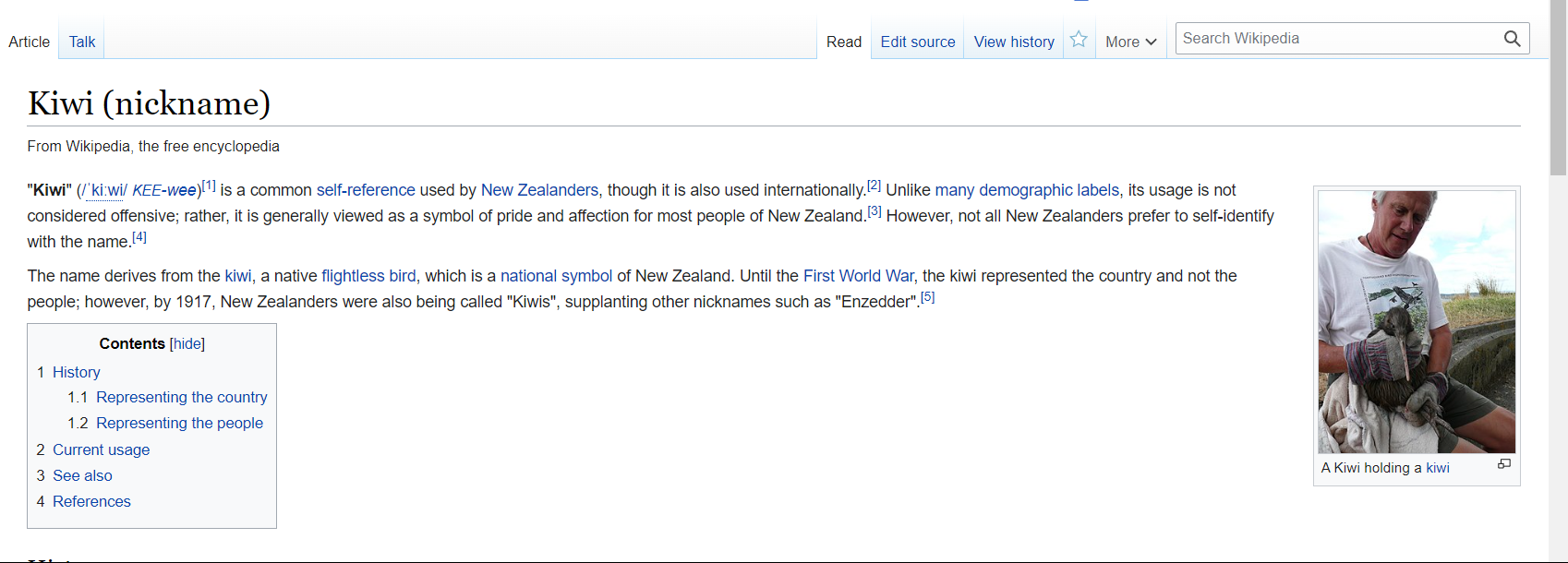This screenshot has height=563, width=1568.
Task: Select the Article tab
Action: (x=30, y=42)
